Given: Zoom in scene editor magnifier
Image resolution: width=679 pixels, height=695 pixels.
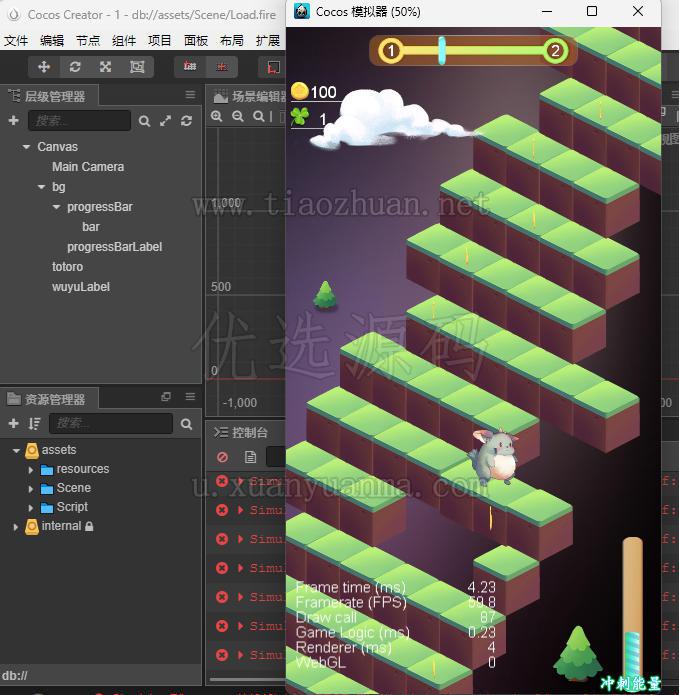Looking at the screenshot, I should tap(216, 117).
